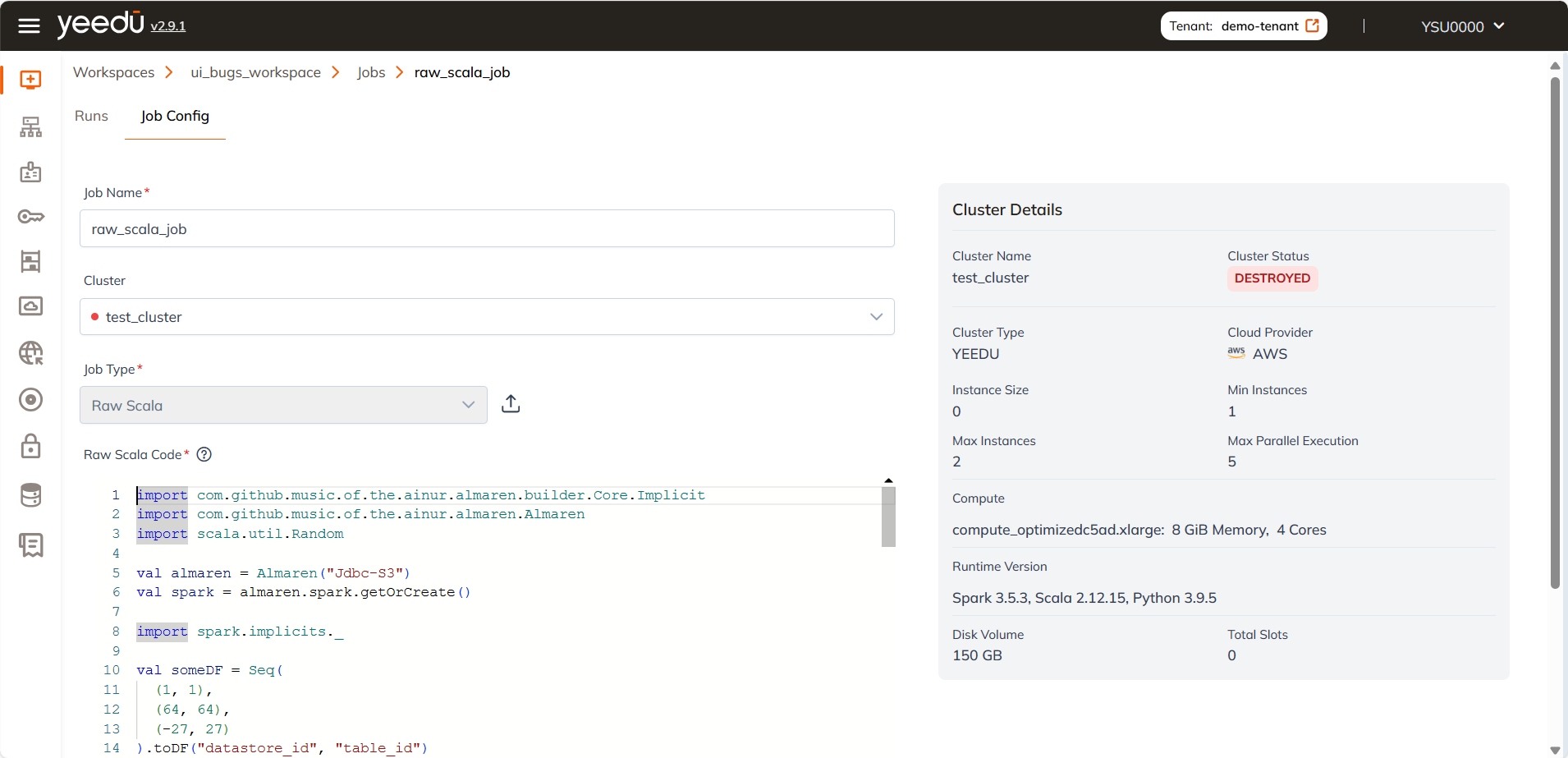Open tenant external link icon
1568x758 pixels.
click(x=1313, y=26)
